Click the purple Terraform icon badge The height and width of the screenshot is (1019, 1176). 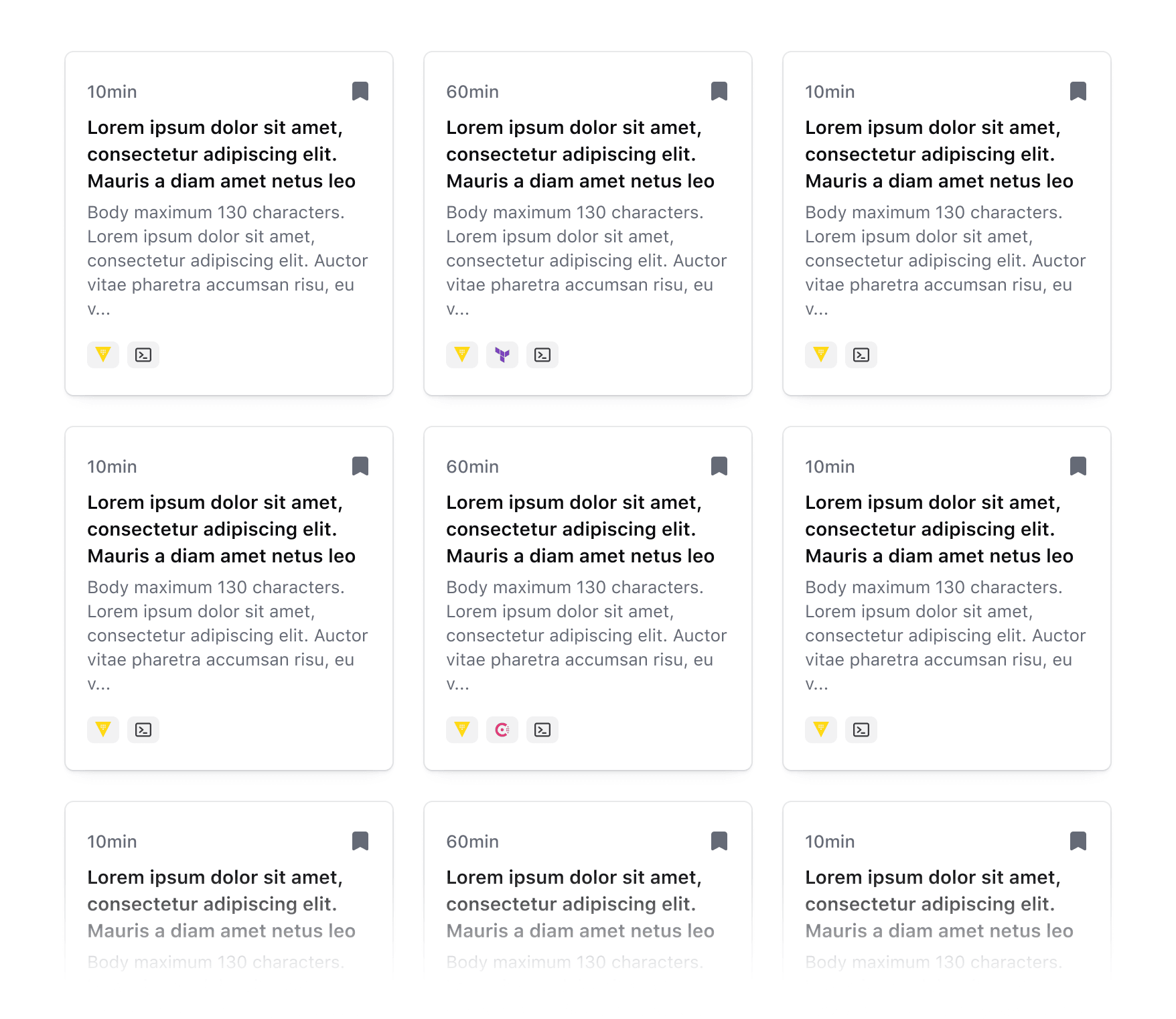pyautogui.click(x=502, y=355)
